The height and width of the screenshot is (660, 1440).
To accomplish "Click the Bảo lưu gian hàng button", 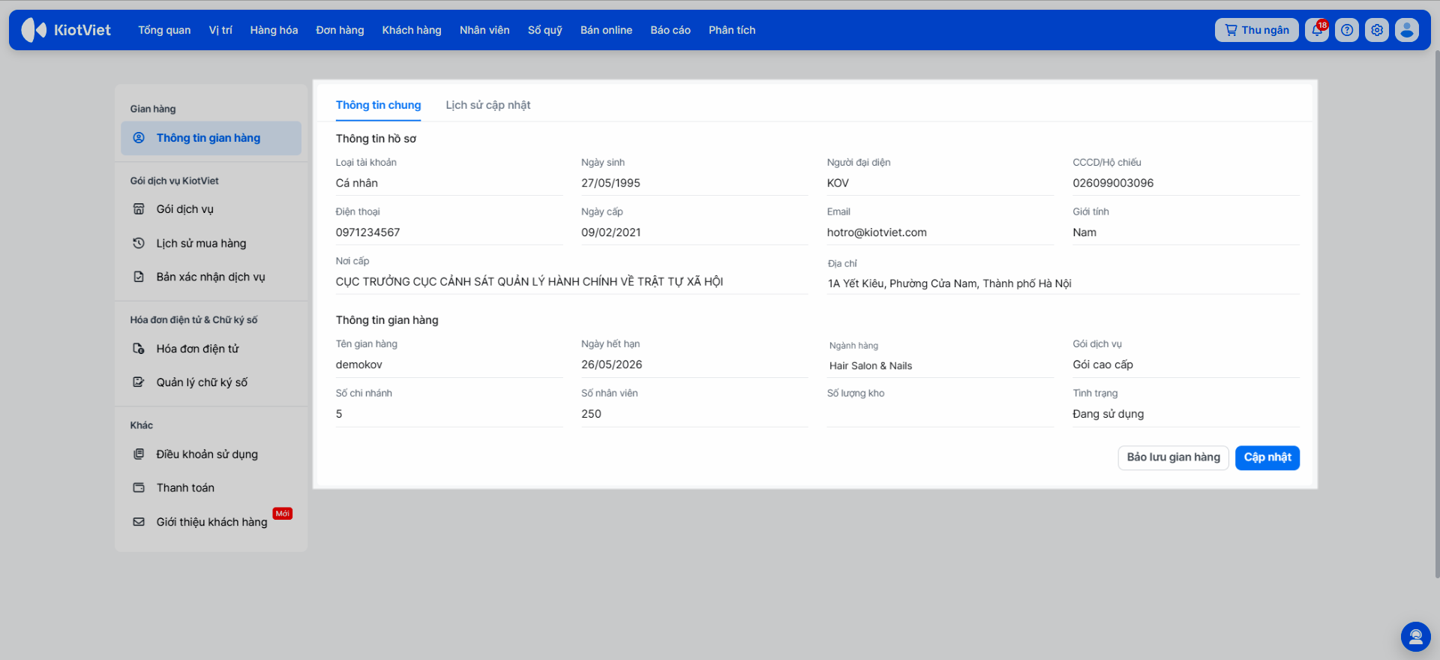I will coord(1173,457).
